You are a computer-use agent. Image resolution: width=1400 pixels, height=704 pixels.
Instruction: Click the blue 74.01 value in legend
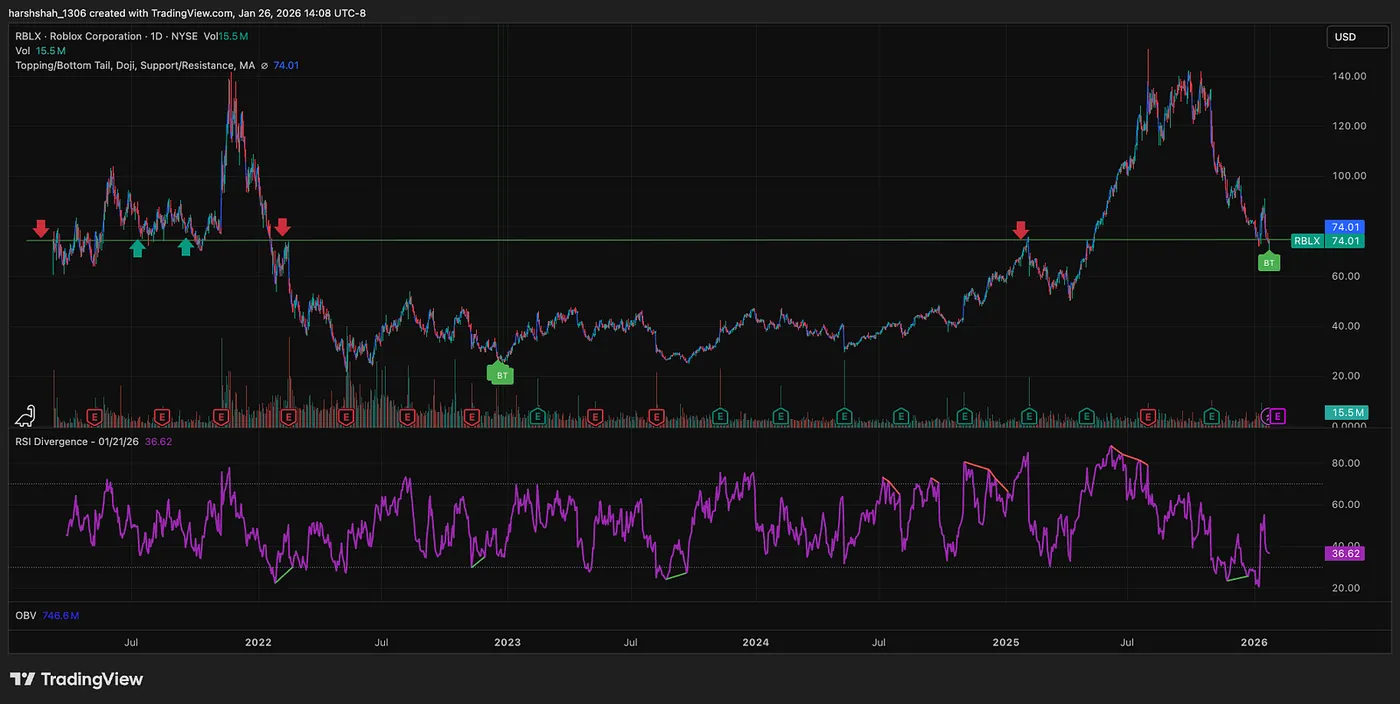pyautogui.click(x=286, y=66)
